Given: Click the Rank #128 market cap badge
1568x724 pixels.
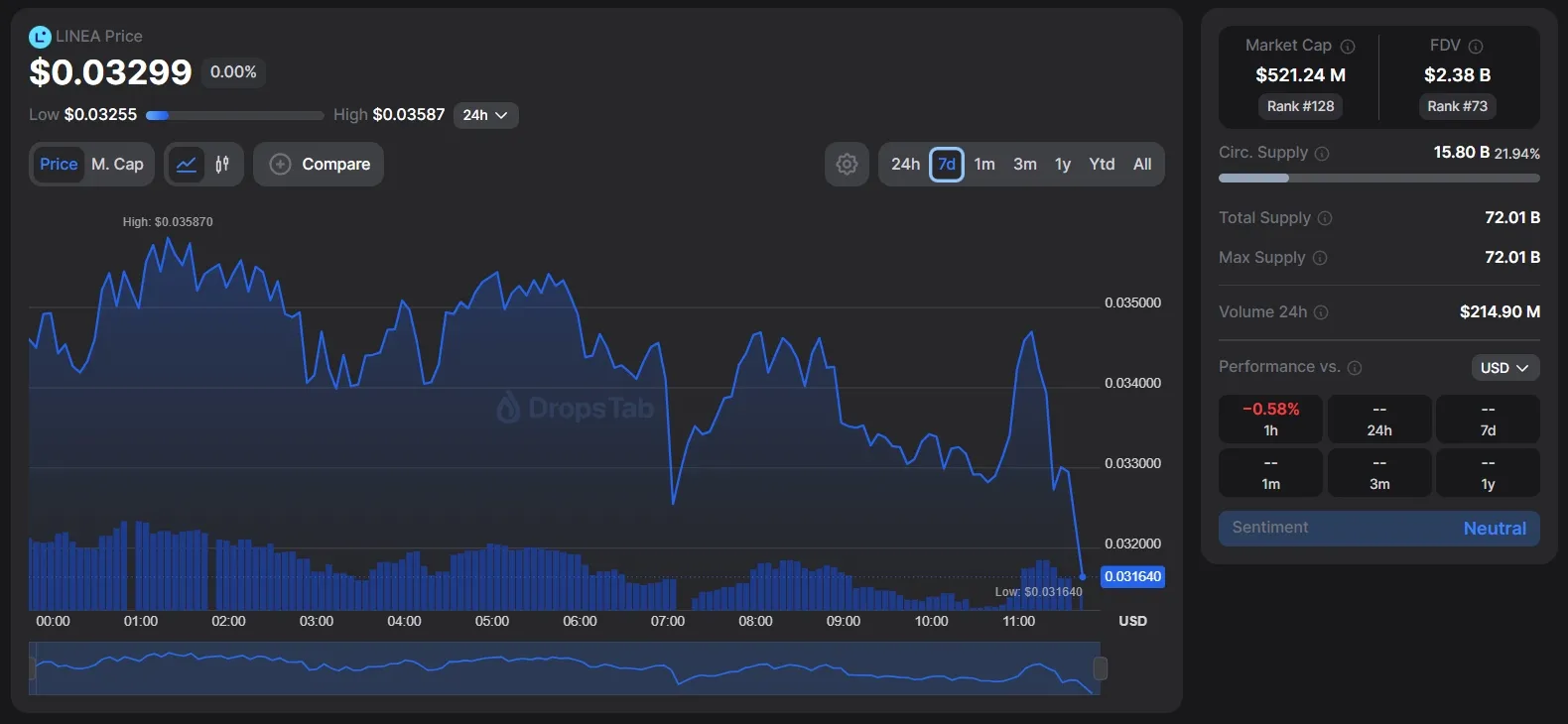Looking at the screenshot, I should 1300,106.
